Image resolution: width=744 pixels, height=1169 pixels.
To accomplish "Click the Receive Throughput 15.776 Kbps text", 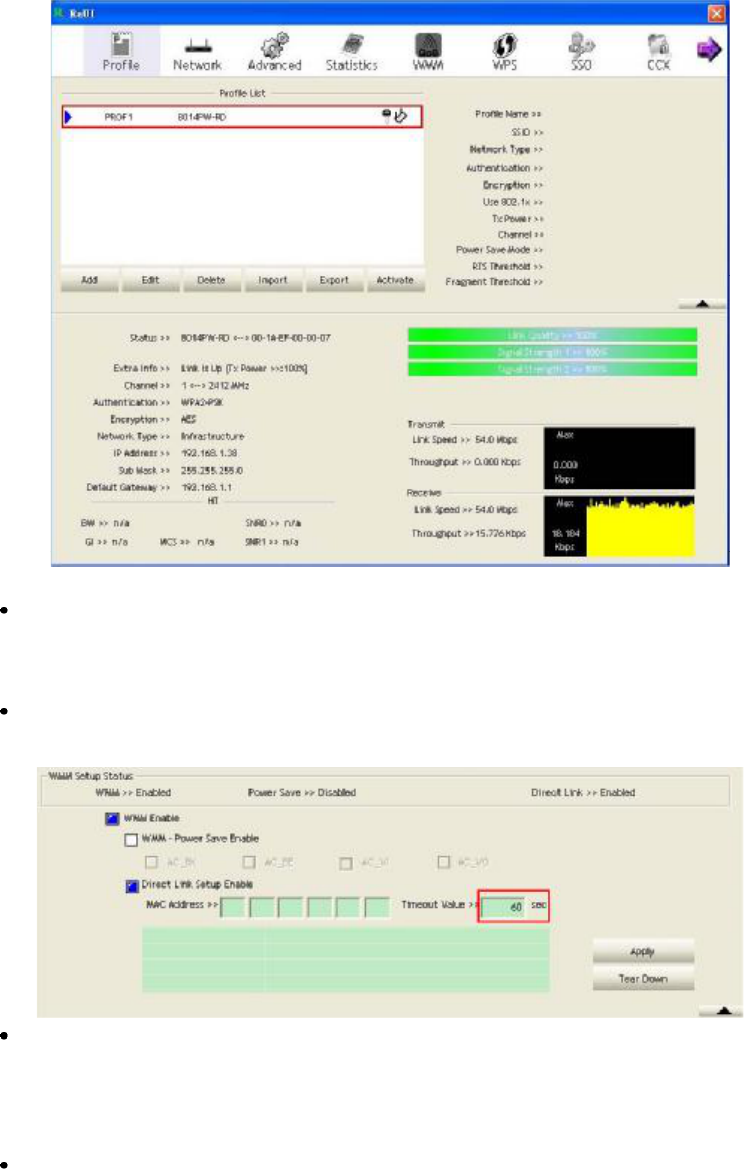I will point(469,534).
